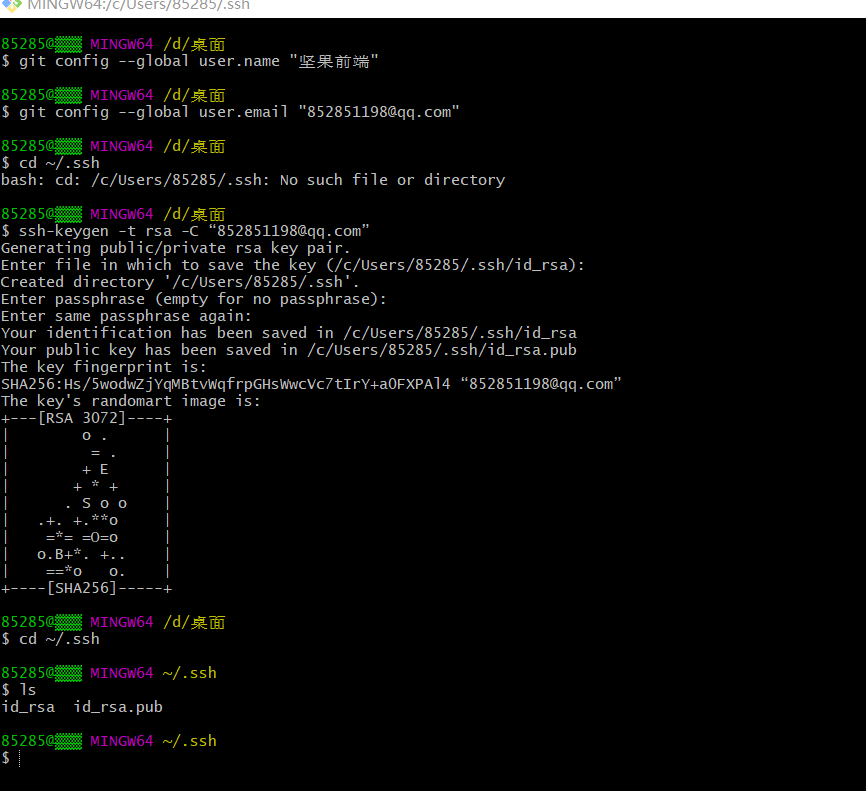This screenshot has width=866, height=791.
Task: Select the id_rsa filename in ls output
Action: tap(27, 706)
